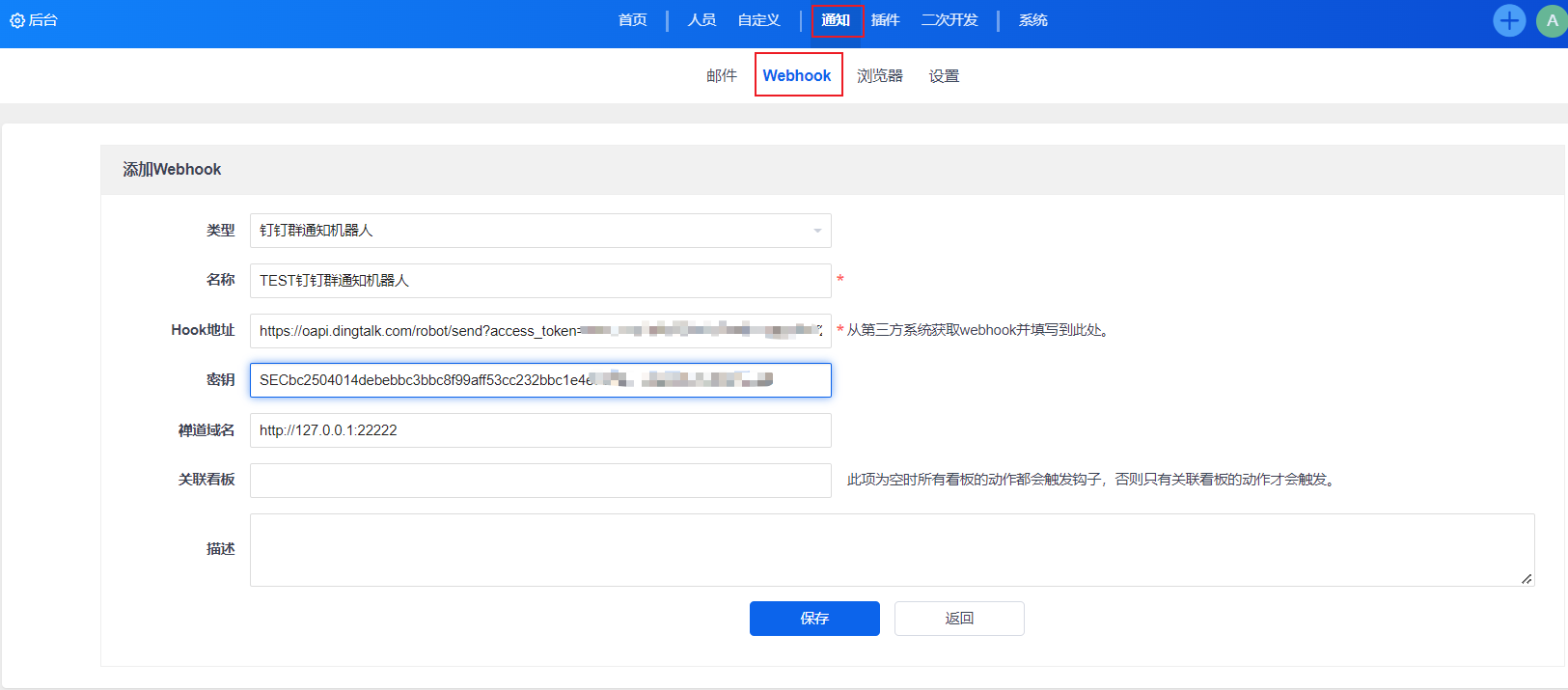Click into the 关联看板 field

click(540, 481)
